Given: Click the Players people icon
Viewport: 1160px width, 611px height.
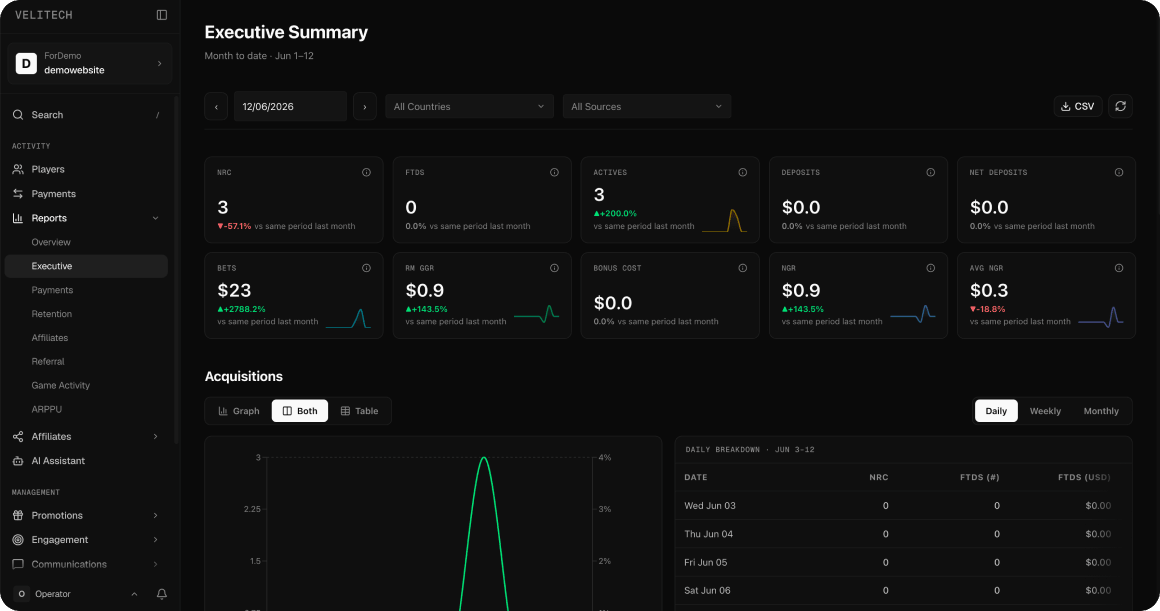Looking at the screenshot, I should 18,169.
